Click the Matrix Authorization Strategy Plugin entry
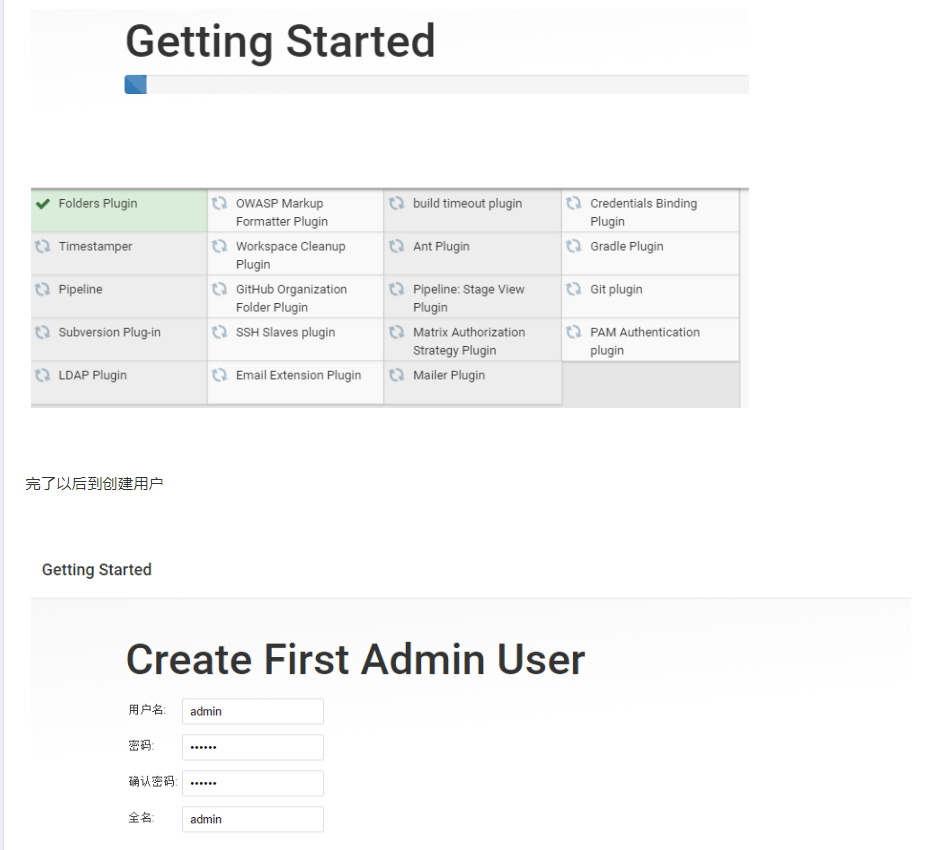This screenshot has width=935, height=850. (468, 341)
